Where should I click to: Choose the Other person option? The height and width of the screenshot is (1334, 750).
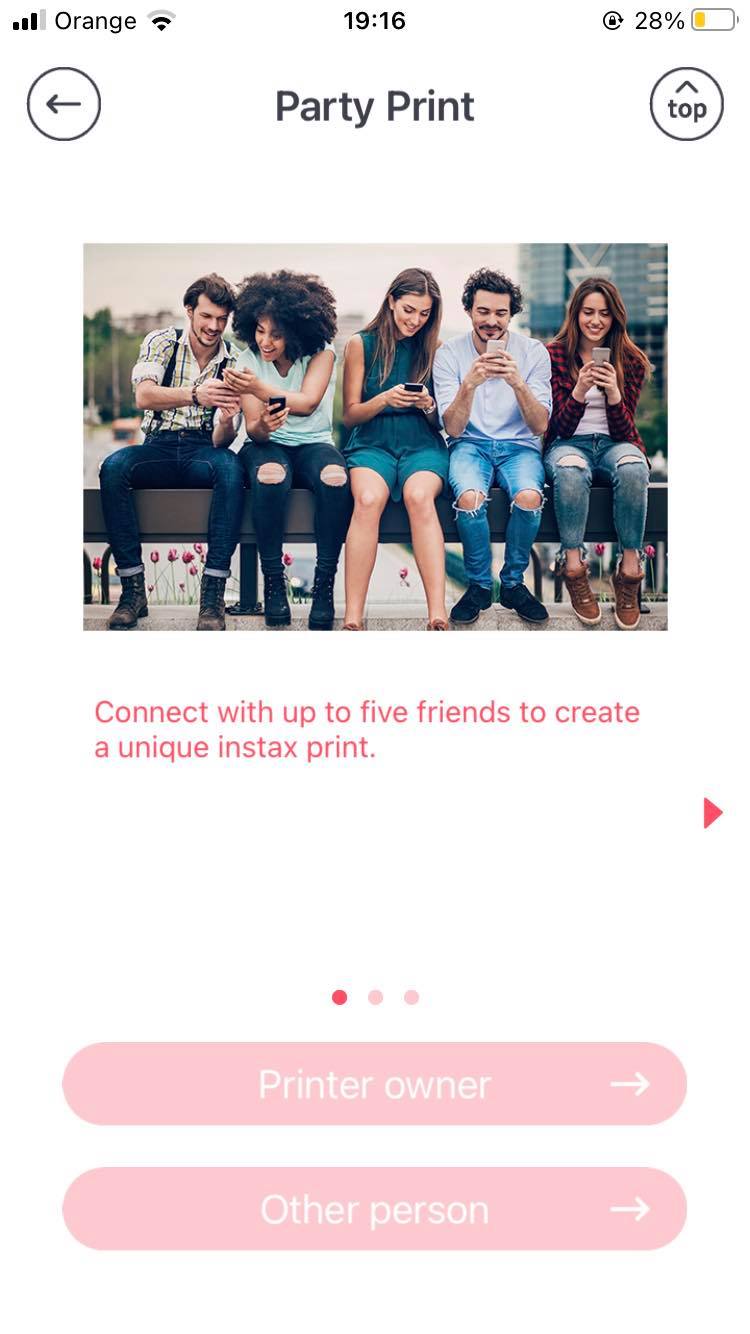pyautogui.click(x=375, y=1209)
